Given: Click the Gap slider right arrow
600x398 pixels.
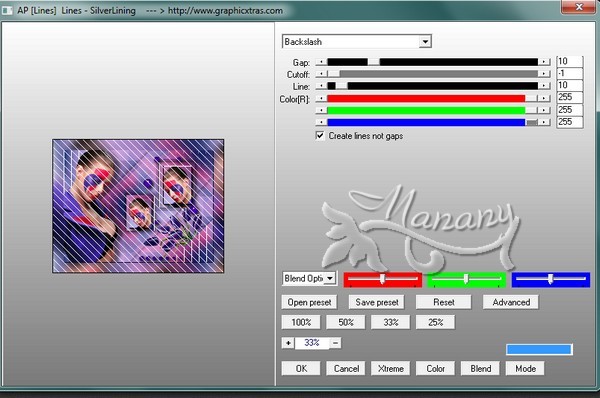Looking at the screenshot, I should pyautogui.click(x=544, y=62).
